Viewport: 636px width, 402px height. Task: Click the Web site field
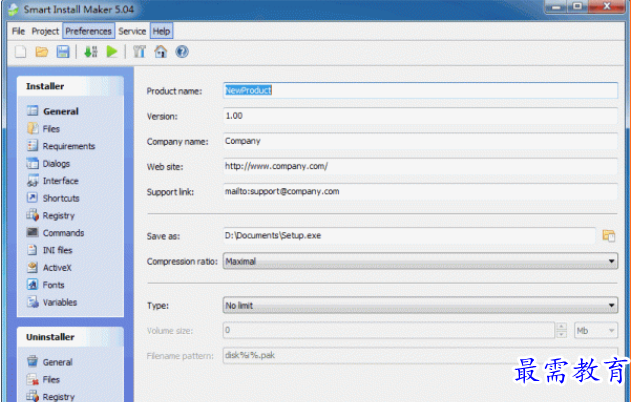tap(420, 166)
